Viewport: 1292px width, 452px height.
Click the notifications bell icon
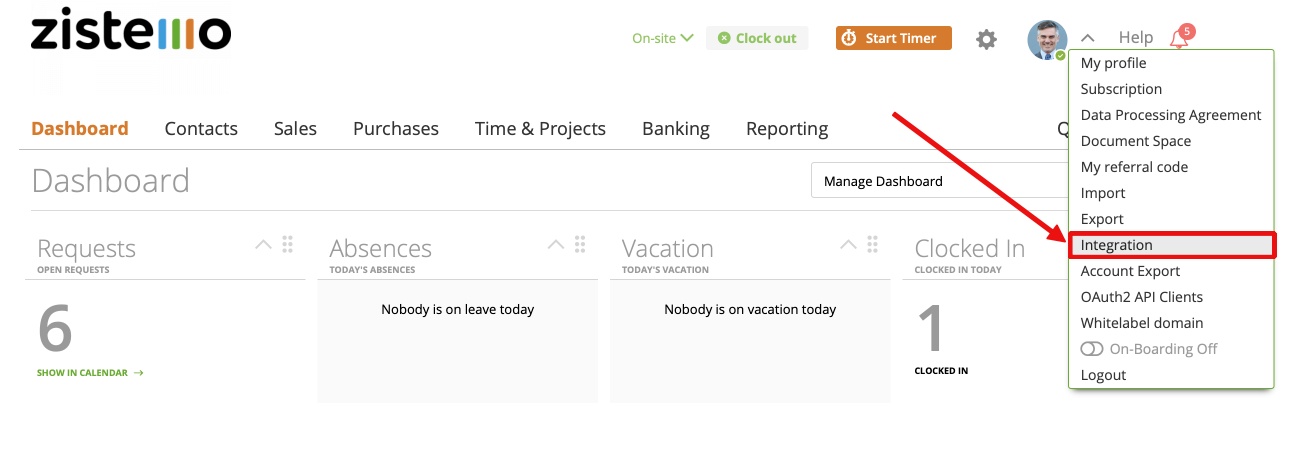pyautogui.click(x=1179, y=39)
